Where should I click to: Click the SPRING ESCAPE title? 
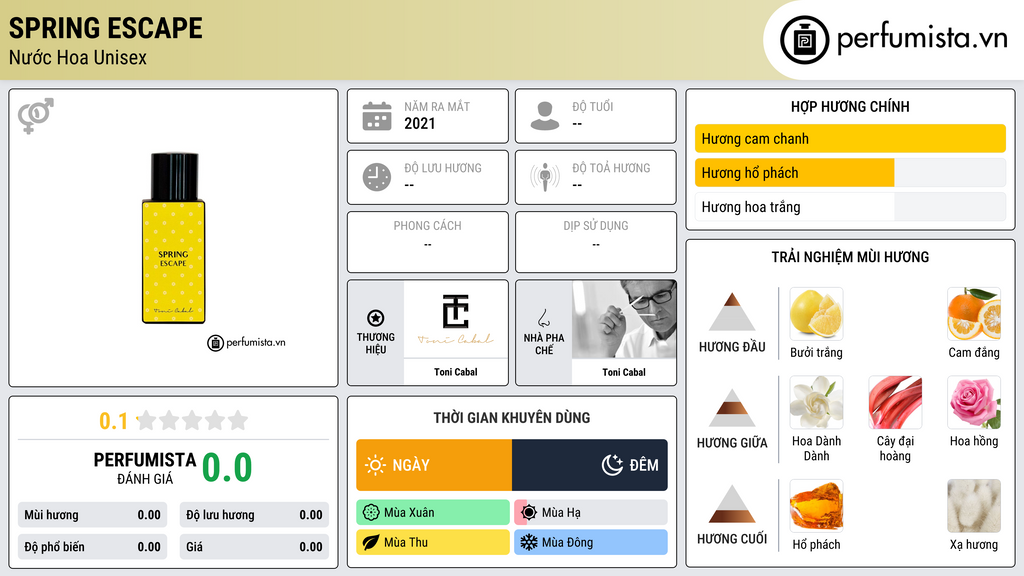pyautogui.click(x=106, y=28)
